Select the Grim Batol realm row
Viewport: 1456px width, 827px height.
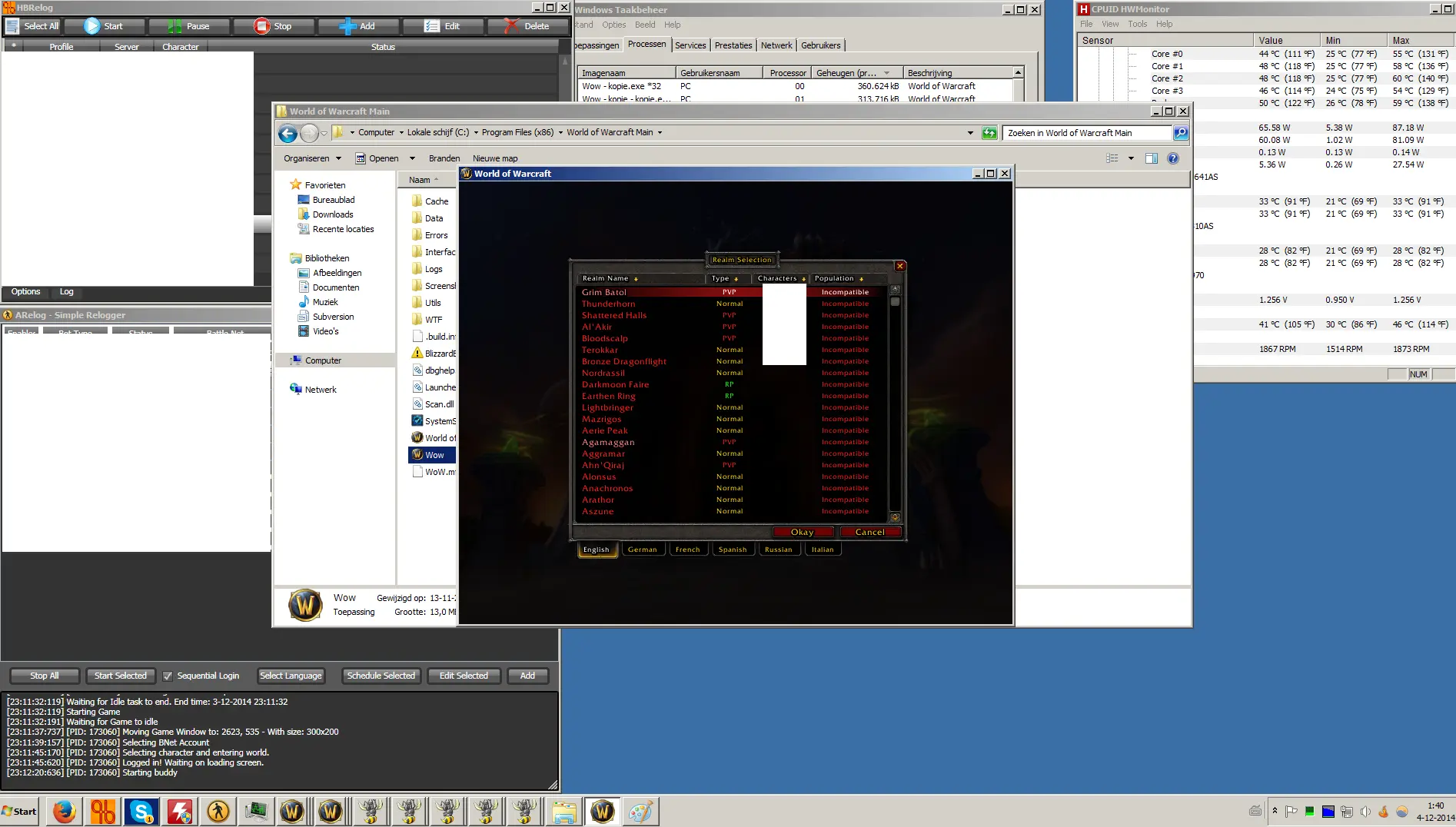tap(730, 292)
